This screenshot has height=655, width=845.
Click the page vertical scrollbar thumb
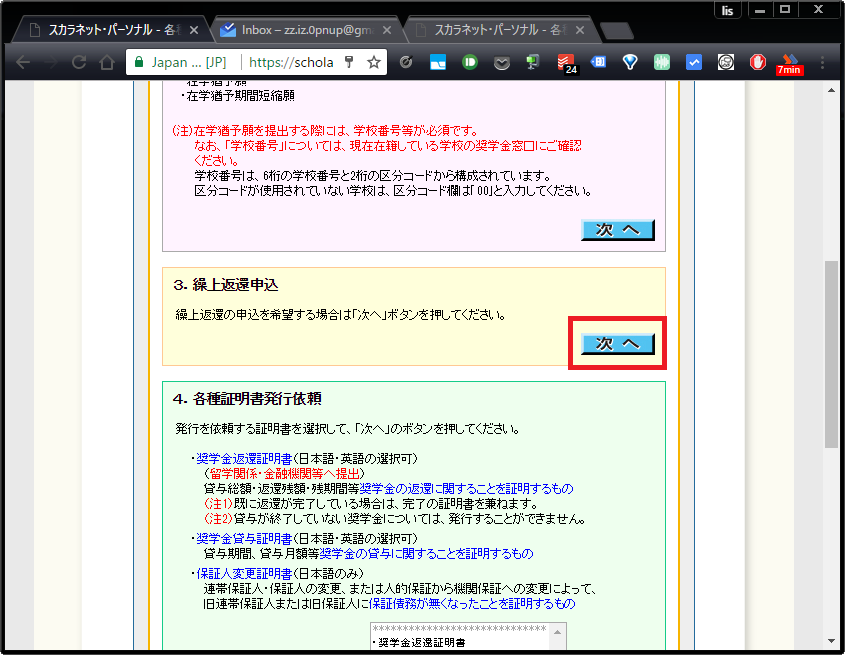(x=832, y=355)
